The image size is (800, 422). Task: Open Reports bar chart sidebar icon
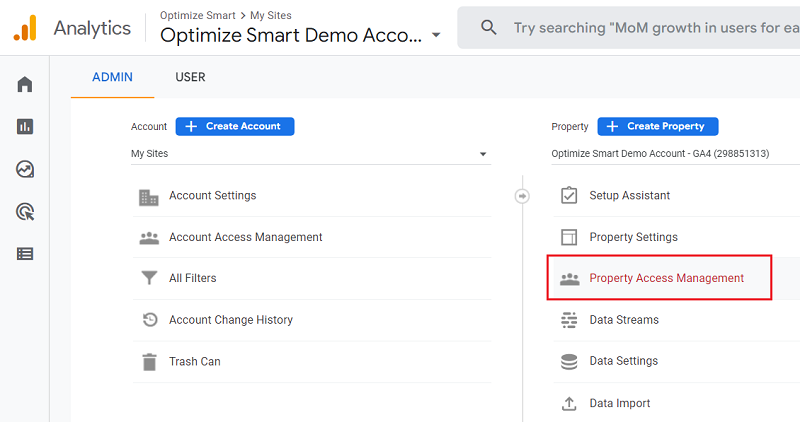coord(24,126)
